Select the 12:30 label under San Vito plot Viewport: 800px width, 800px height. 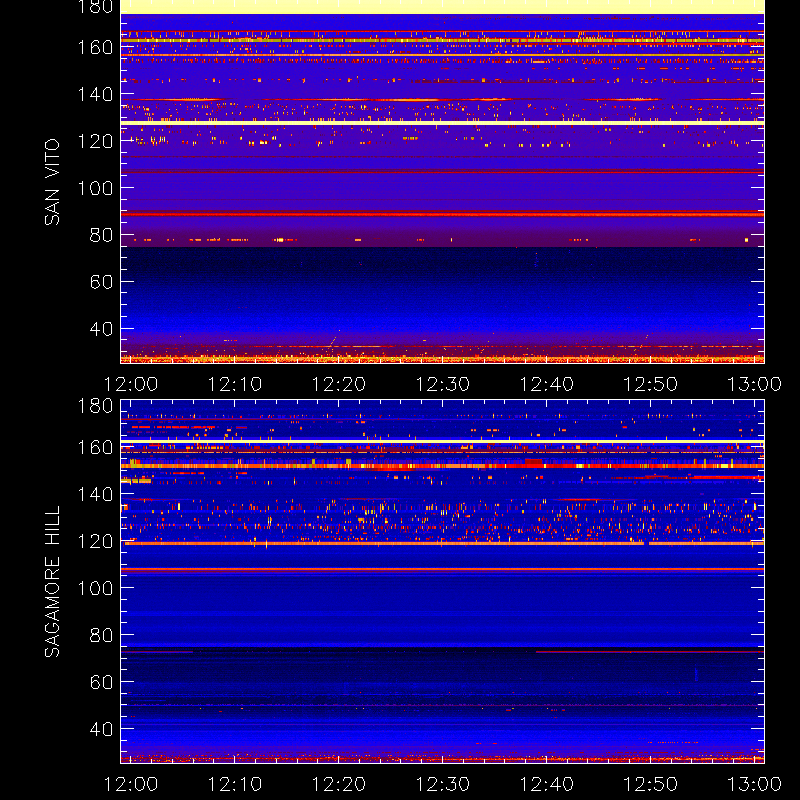(x=442, y=384)
